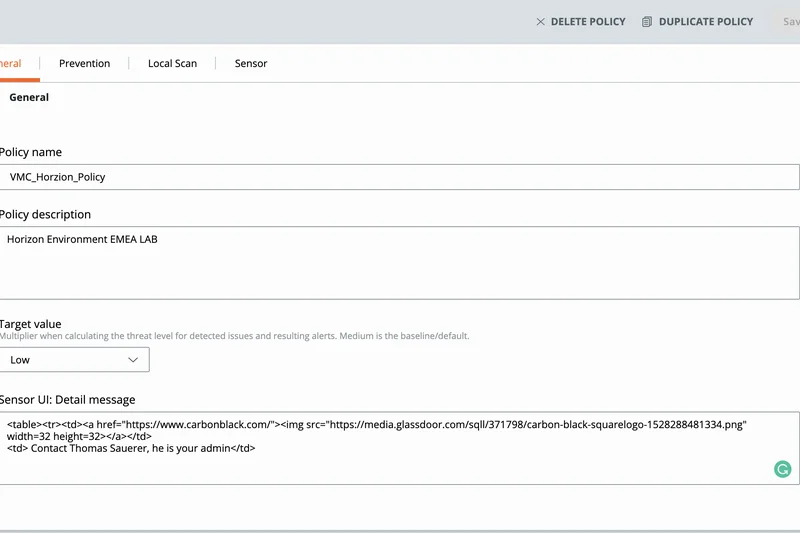Click the General section heading
Screen dimensions: 800x533
pyautogui.click(x=29, y=97)
